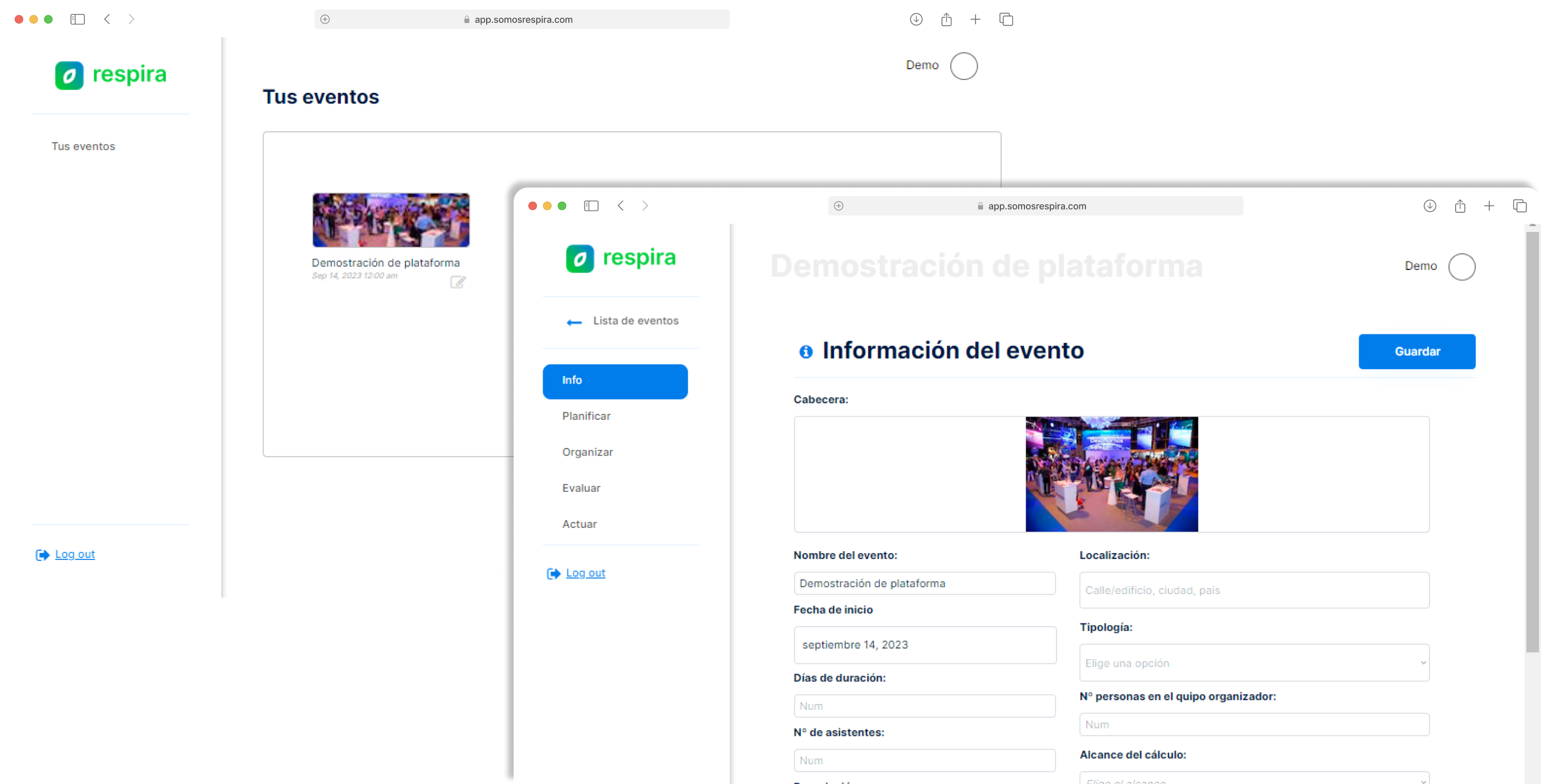Click address bar in back Safari window
Screen dimensions: 1541x784
522,19
